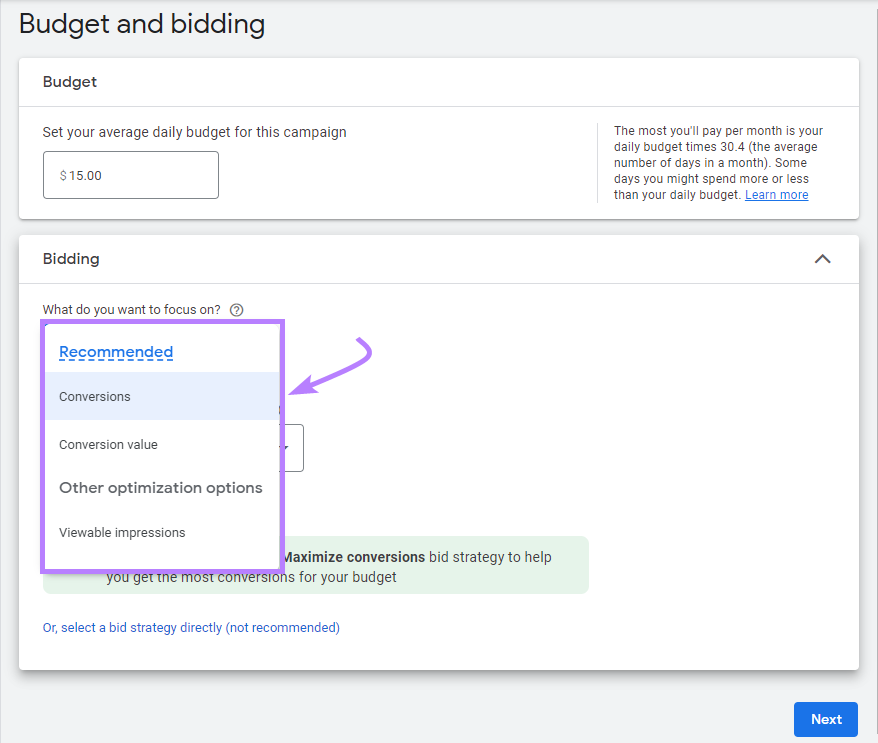Click the $15.00 daily budget field
This screenshot has width=878, height=743.
coord(130,175)
